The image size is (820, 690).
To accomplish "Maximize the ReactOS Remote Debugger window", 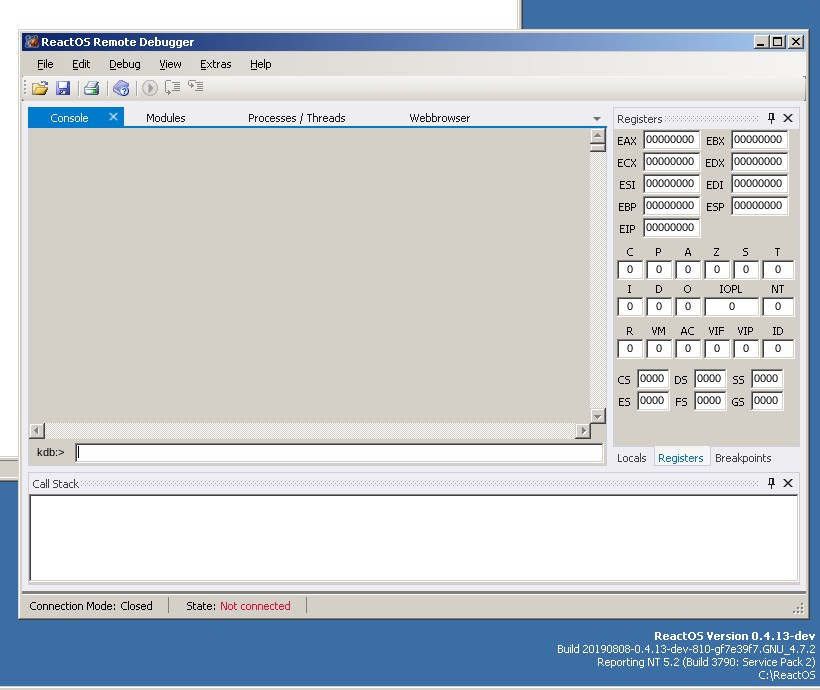I will click(778, 42).
